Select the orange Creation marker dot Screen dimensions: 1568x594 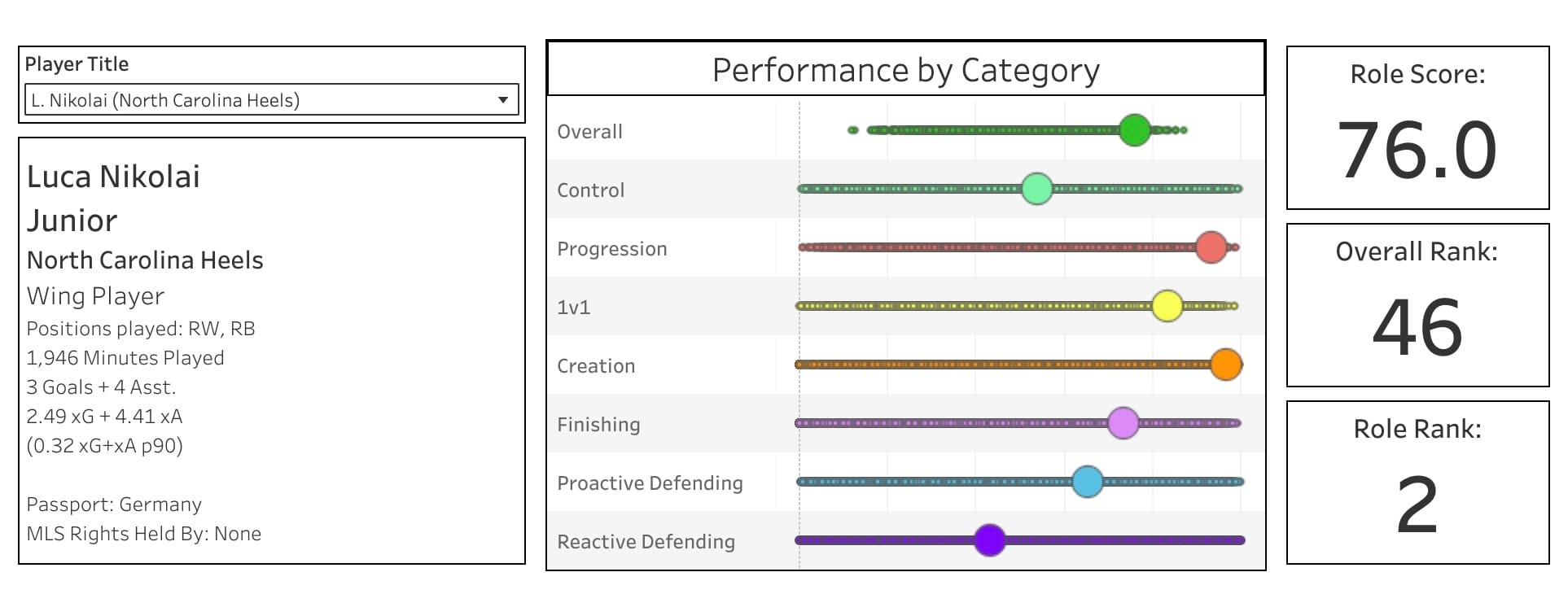coord(1226,365)
